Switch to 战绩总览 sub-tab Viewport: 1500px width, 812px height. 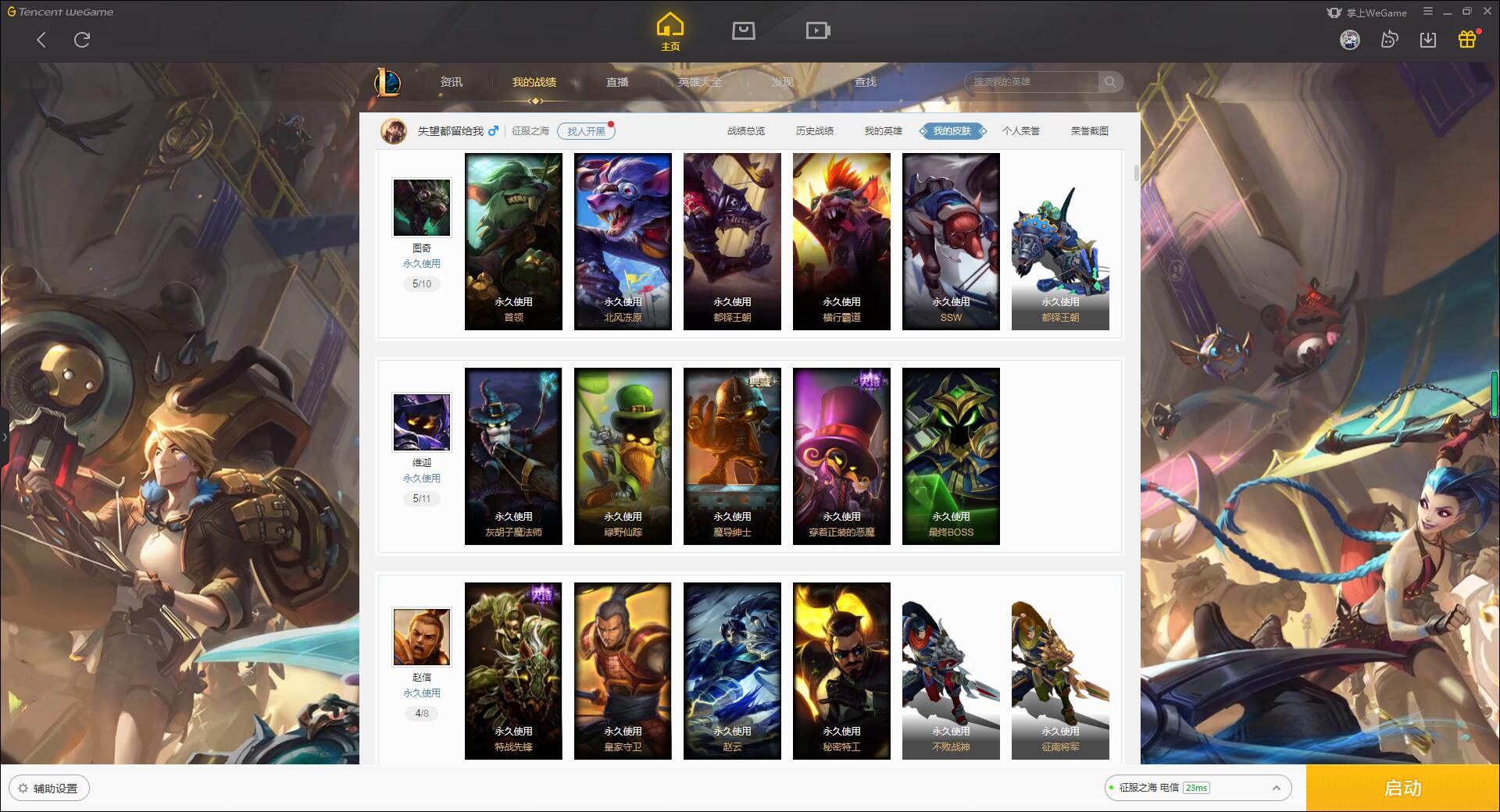(x=746, y=131)
